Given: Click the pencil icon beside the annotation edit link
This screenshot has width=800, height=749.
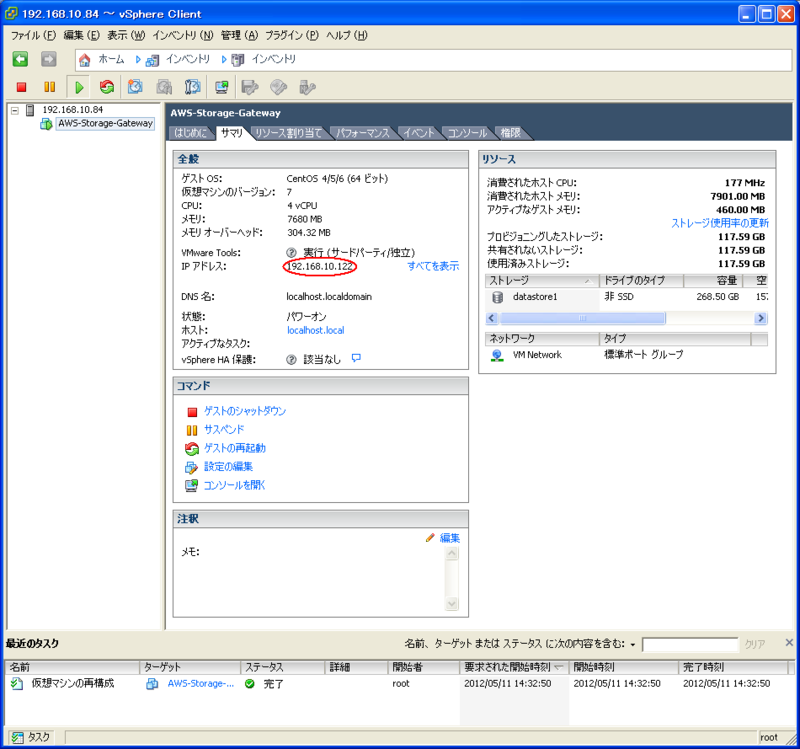Looking at the screenshot, I should [430, 537].
